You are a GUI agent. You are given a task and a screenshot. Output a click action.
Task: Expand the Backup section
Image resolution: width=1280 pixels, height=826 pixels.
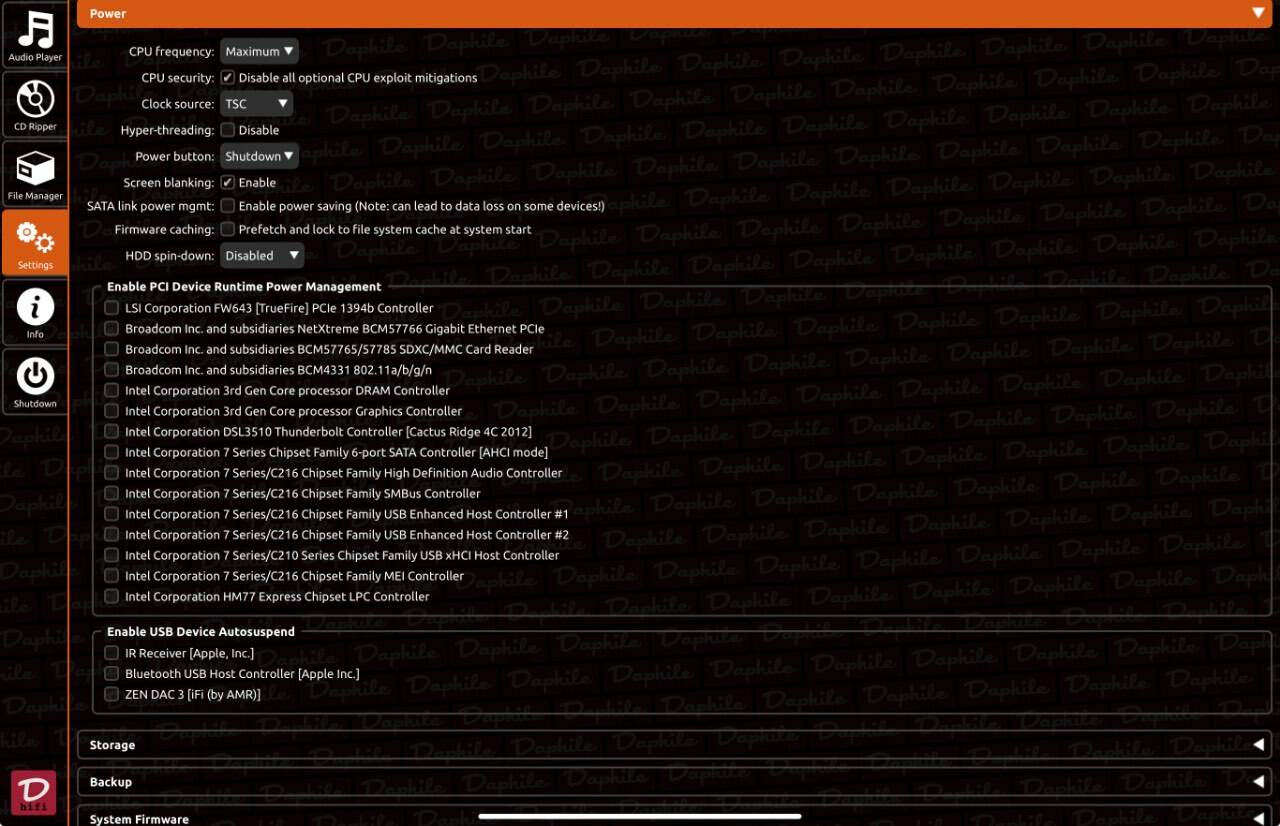(674, 782)
